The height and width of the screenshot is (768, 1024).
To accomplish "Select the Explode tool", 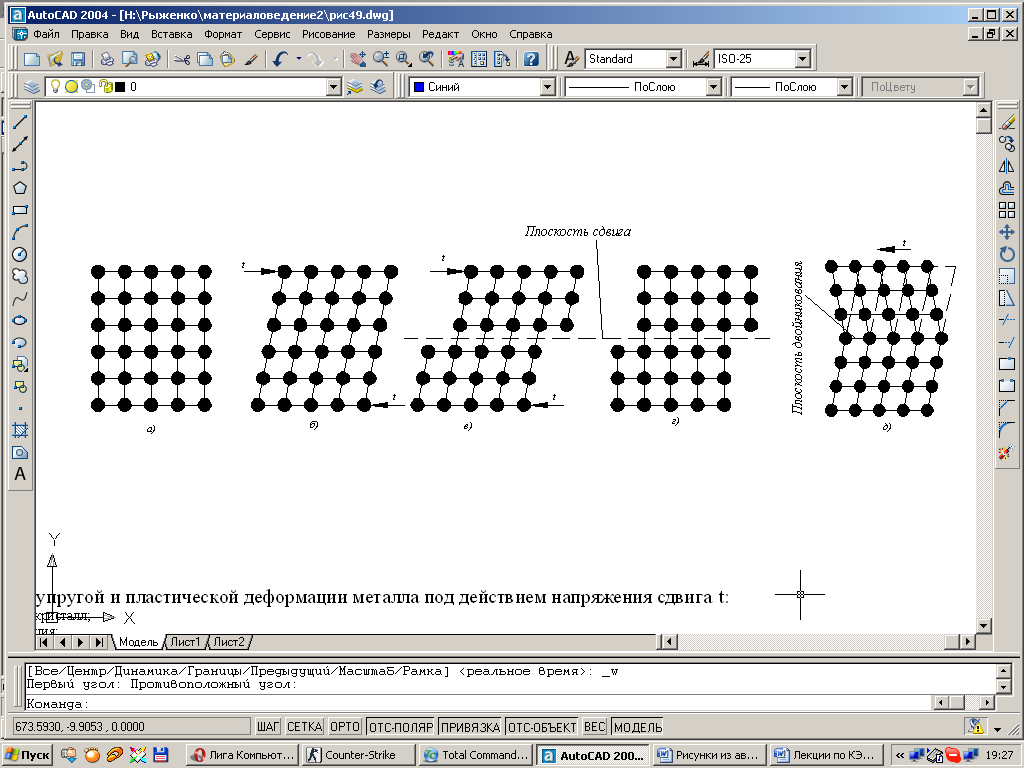I will click(1007, 452).
